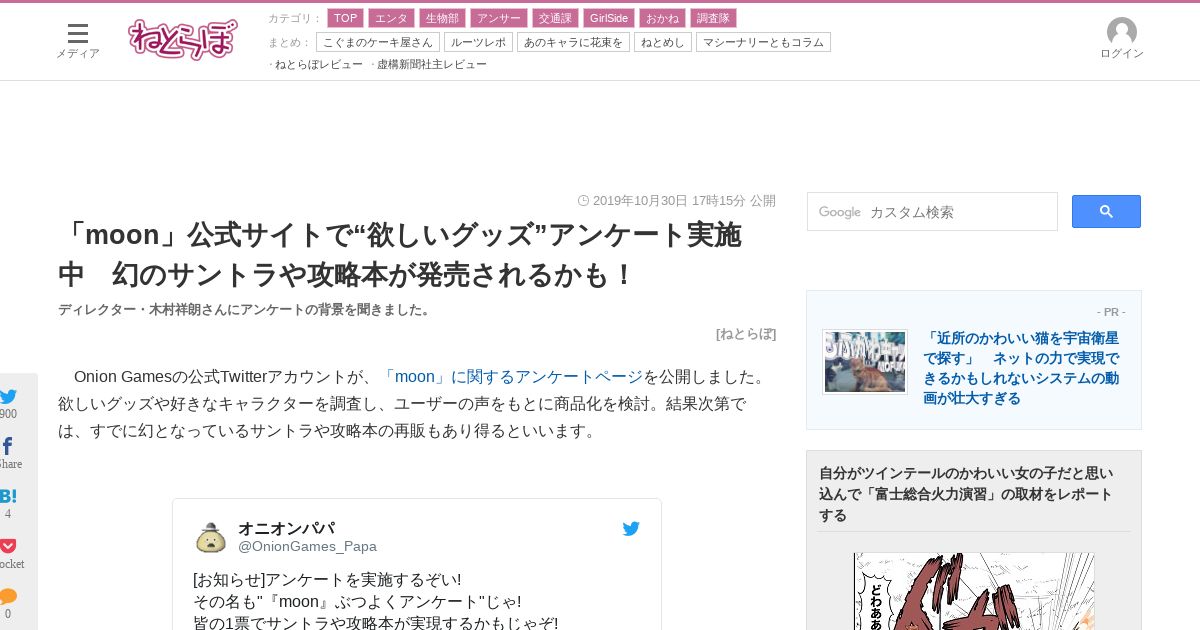The height and width of the screenshot is (630, 1200).
Task: Open the メディア hamburger menu
Action: point(78,40)
